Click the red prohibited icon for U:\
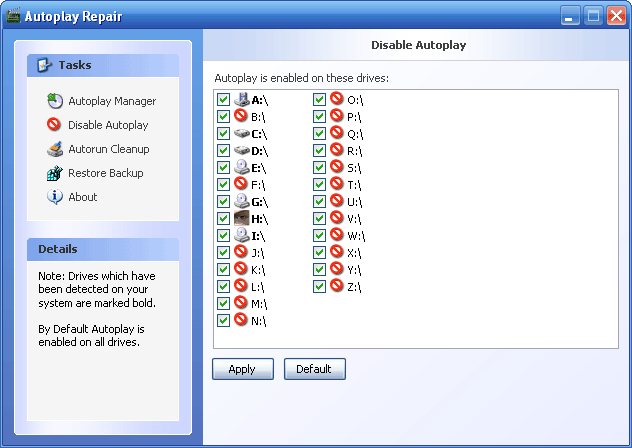The height and width of the screenshot is (448, 632). 337,200
